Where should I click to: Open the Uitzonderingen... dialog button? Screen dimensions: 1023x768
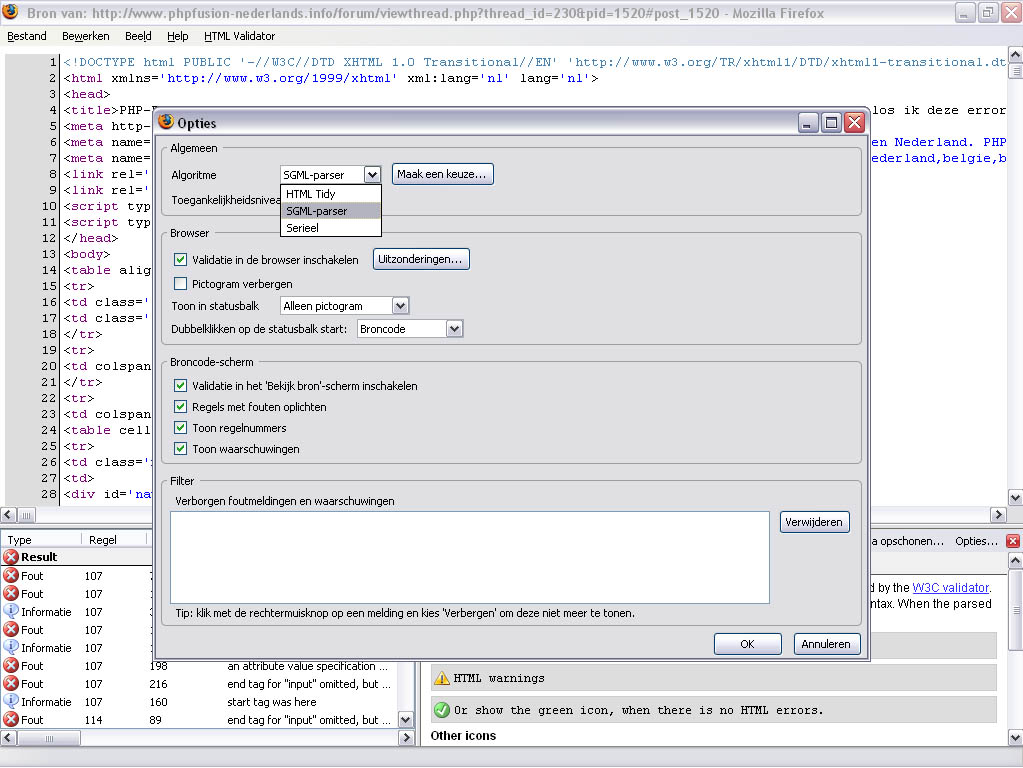(x=421, y=259)
